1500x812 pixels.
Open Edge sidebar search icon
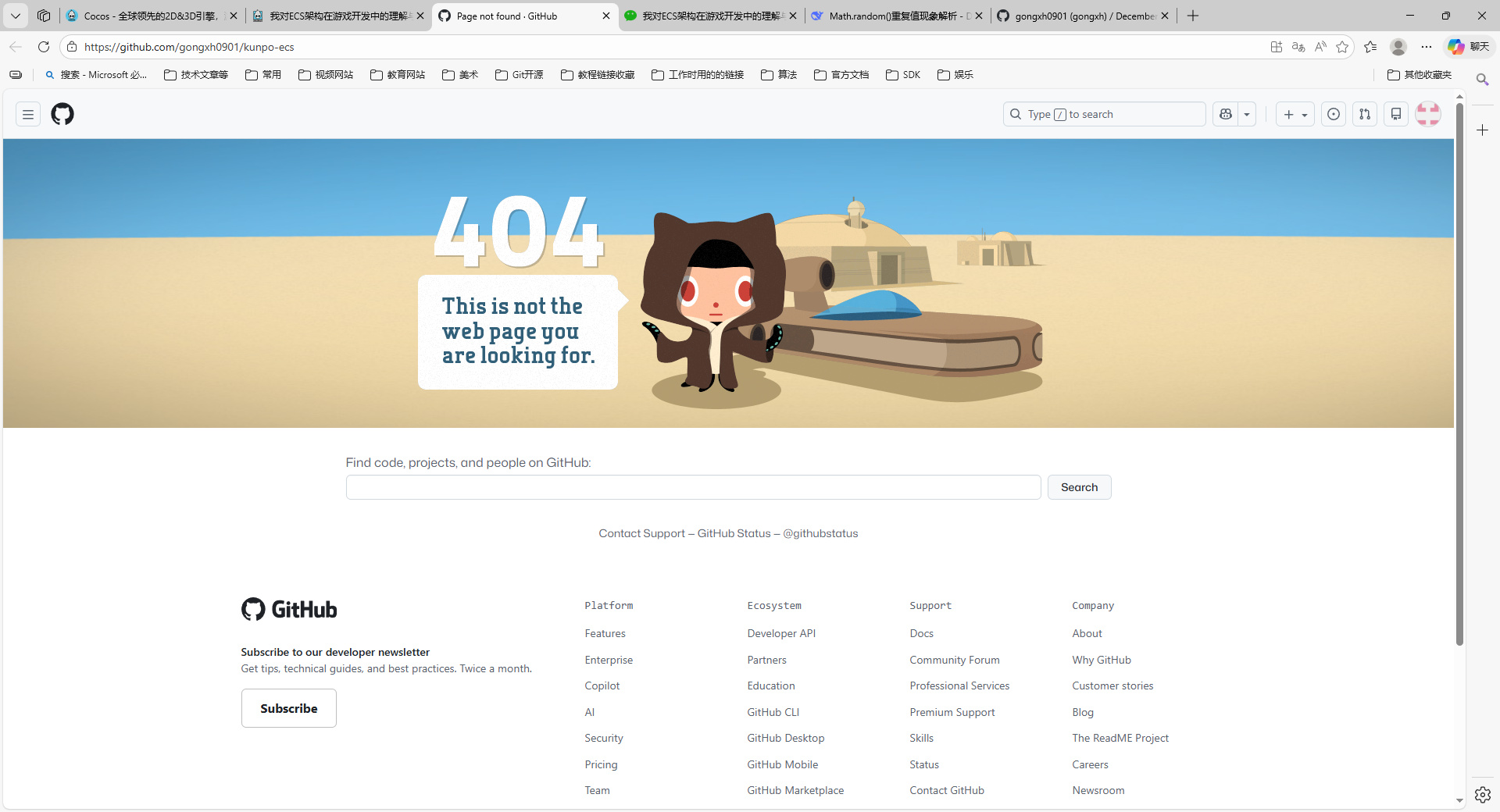pyautogui.click(x=1482, y=80)
